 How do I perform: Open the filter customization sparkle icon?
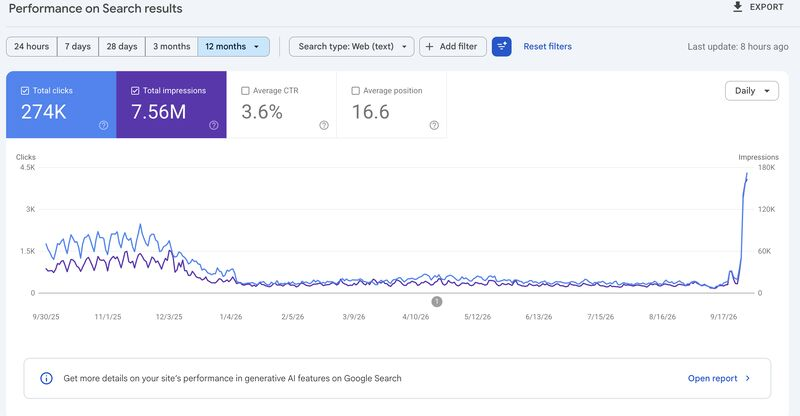(x=502, y=46)
